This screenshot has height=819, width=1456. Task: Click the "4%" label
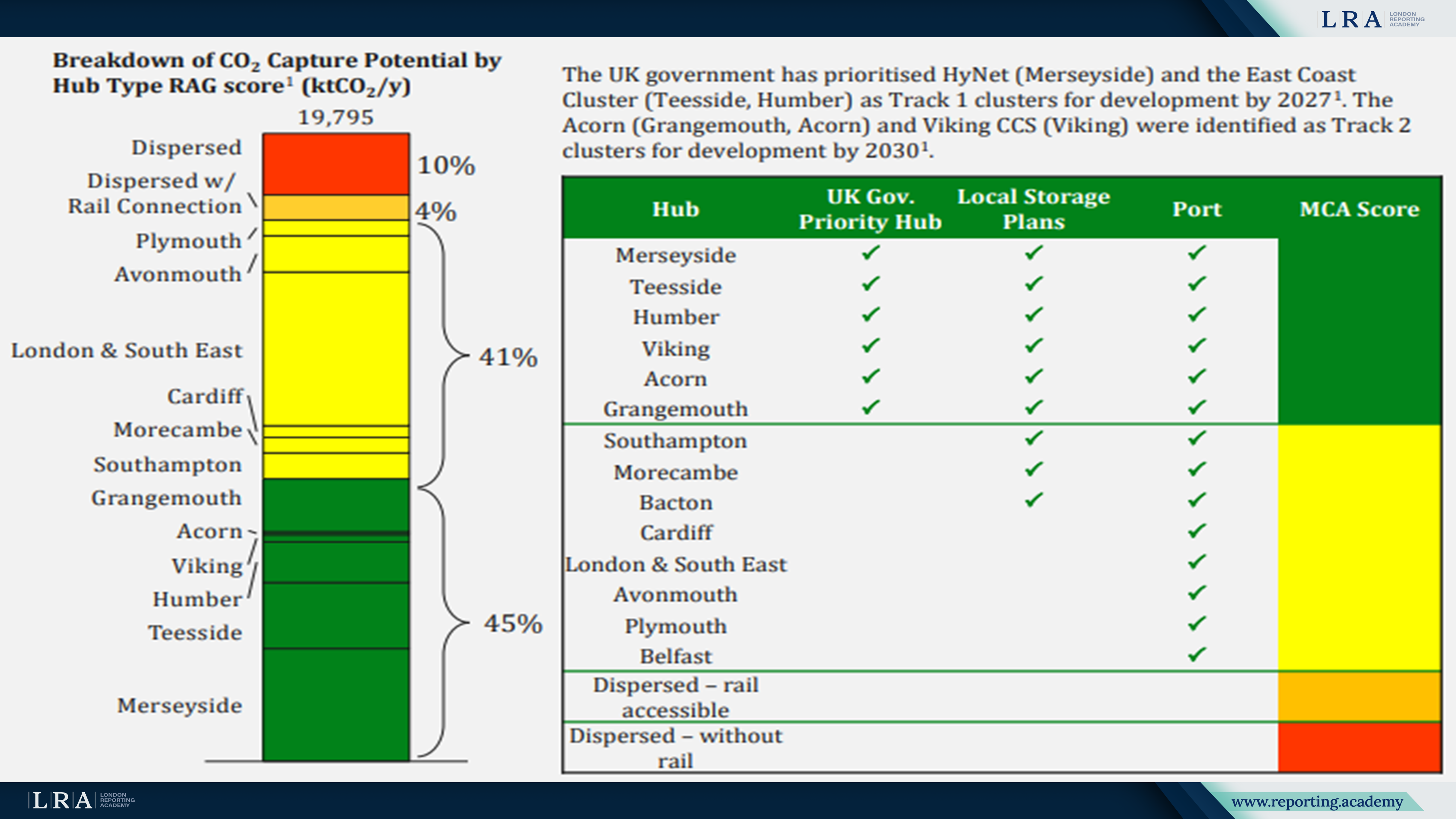coord(435,212)
